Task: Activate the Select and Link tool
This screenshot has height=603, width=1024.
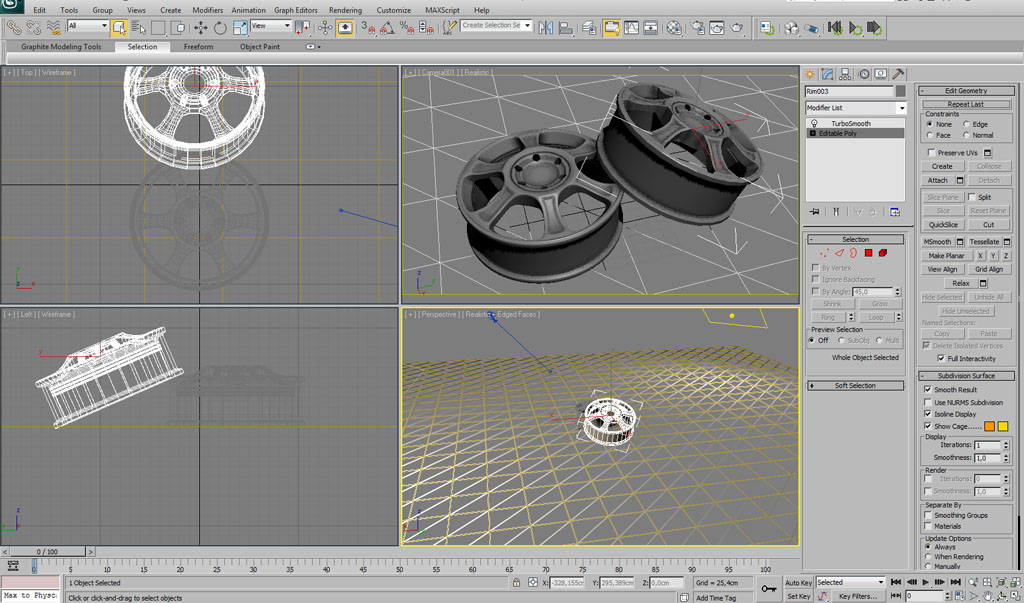Action: pos(14,27)
